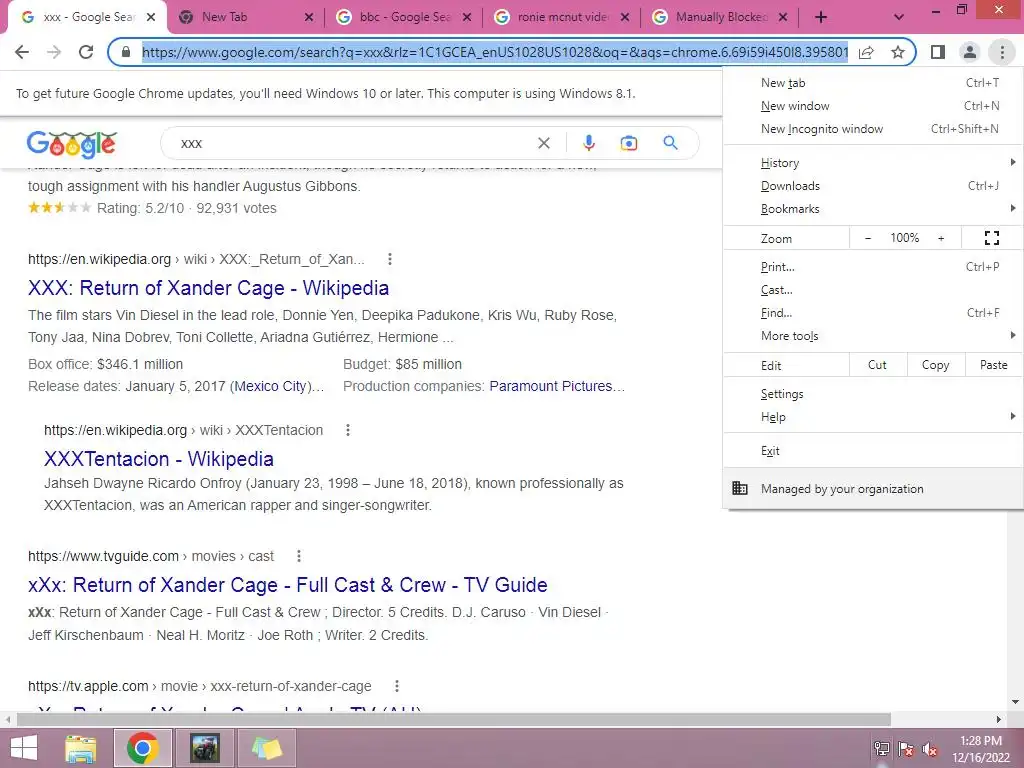This screenshot has width=1024, height=768.
Task: Bookmark this page with the star icon
Action: coord(898,52)
